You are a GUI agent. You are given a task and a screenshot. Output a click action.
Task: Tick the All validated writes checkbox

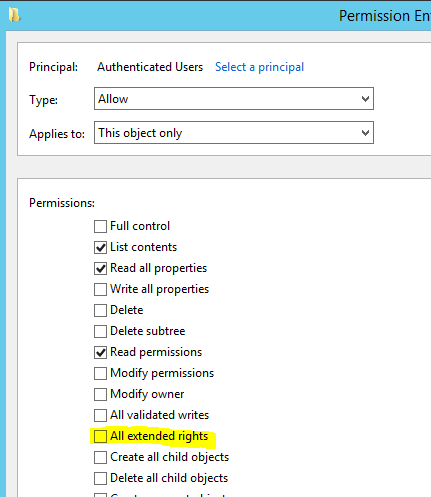(100, 415)
